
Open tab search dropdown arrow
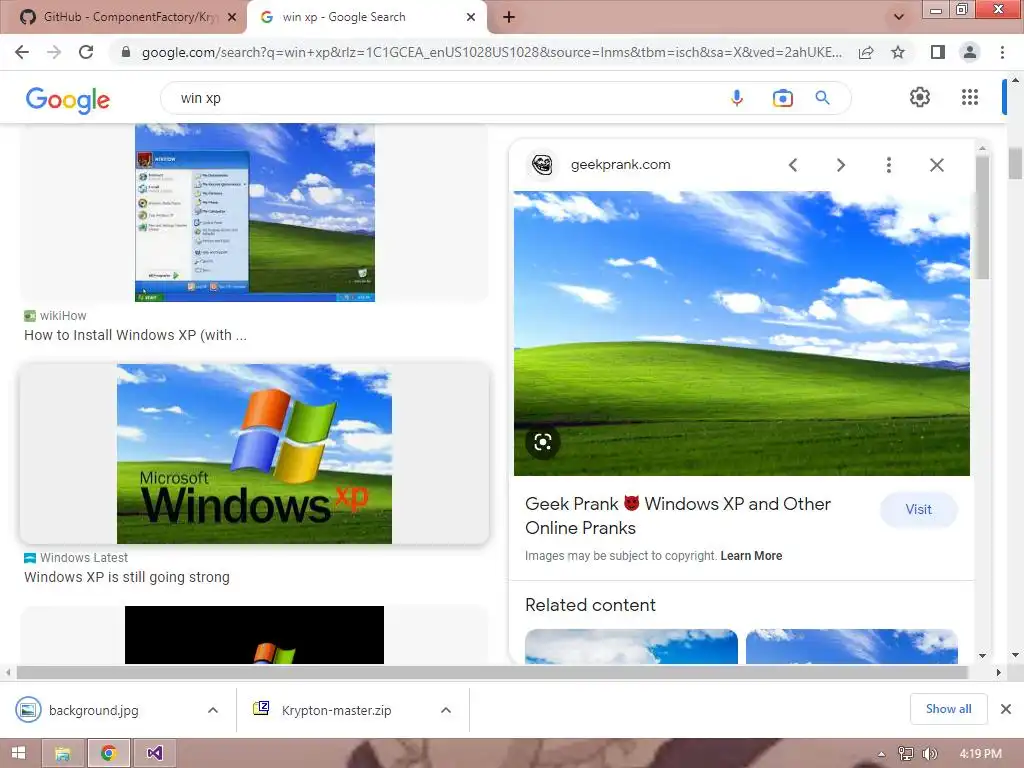[x=899, y=17]
